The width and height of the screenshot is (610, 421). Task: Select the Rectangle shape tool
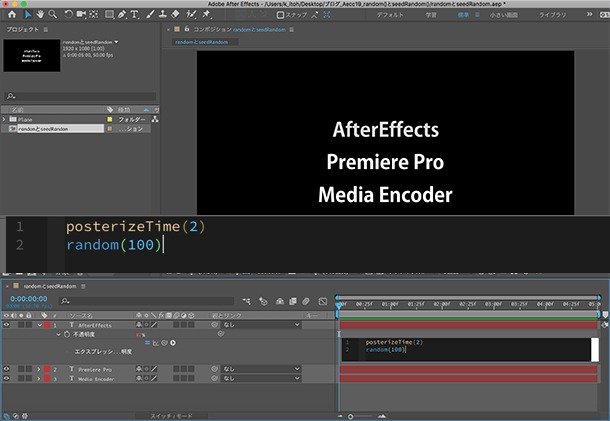(x=110, y=14)
